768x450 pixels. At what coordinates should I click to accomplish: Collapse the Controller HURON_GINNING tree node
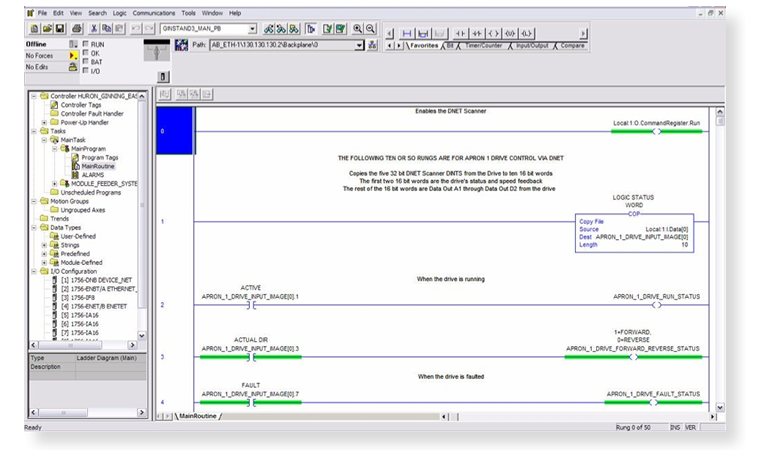[34, 96]
